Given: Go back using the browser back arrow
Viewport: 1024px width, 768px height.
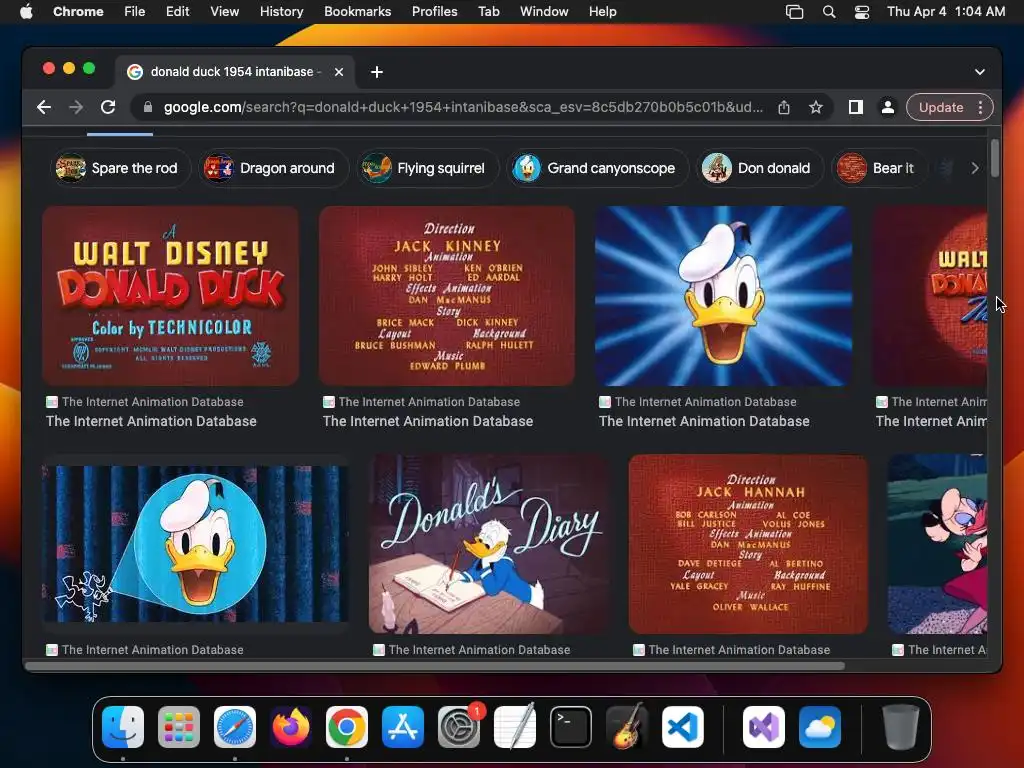Looking at the screenshot, I should tap(44, 107).
